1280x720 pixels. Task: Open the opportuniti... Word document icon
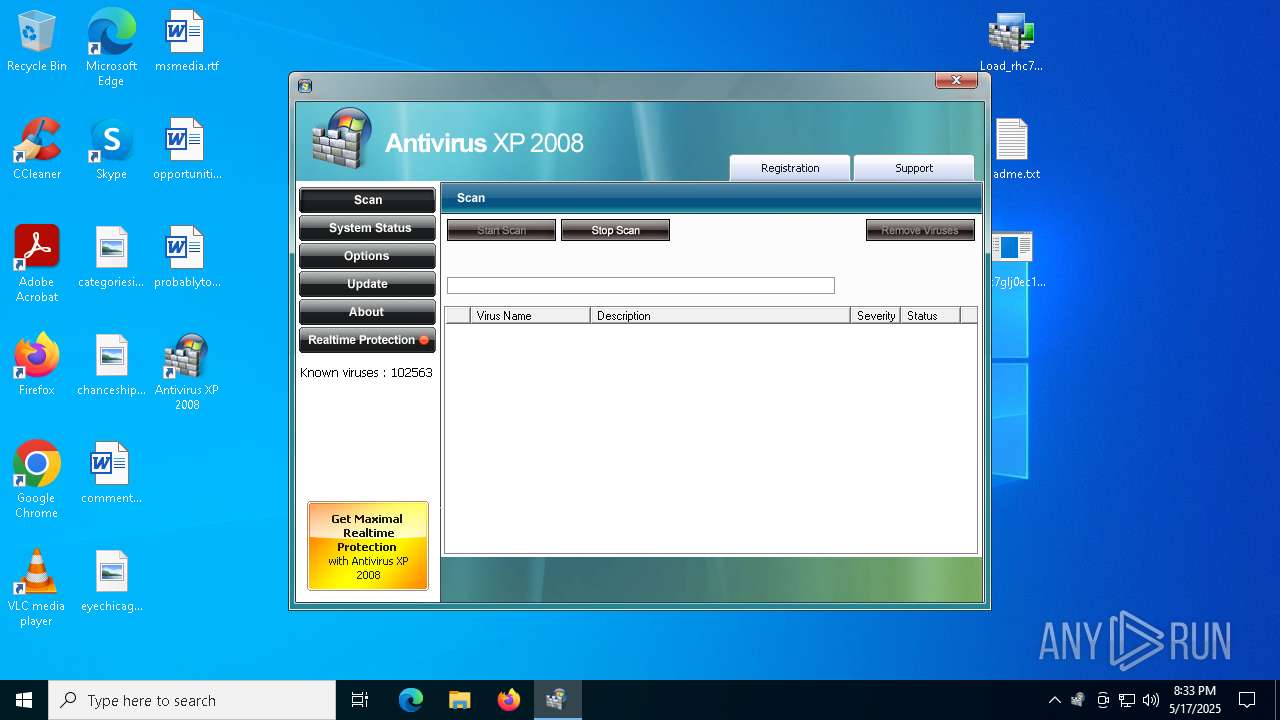(186, 149)
